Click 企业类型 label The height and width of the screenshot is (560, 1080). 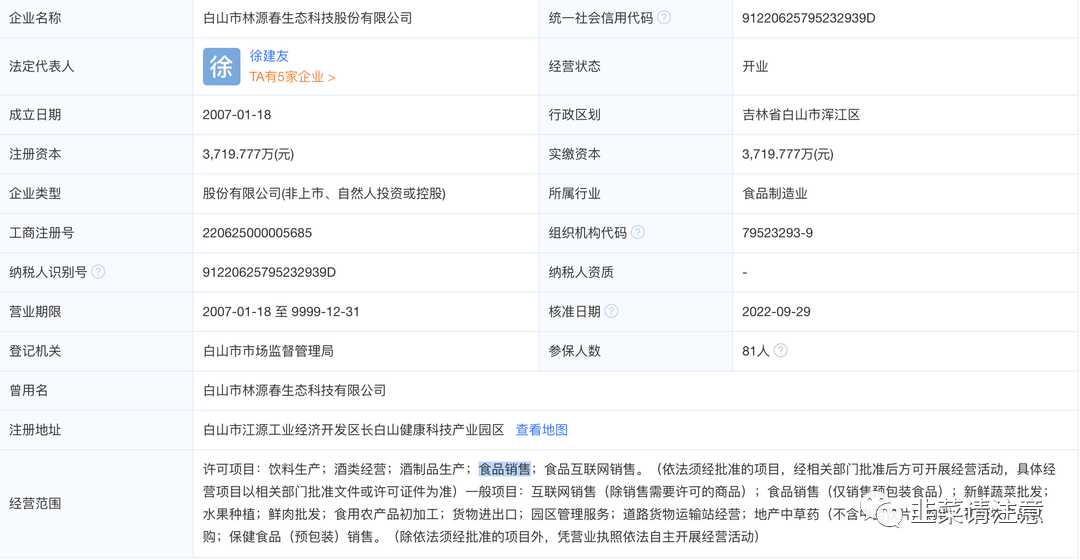(x=35, y=194)
